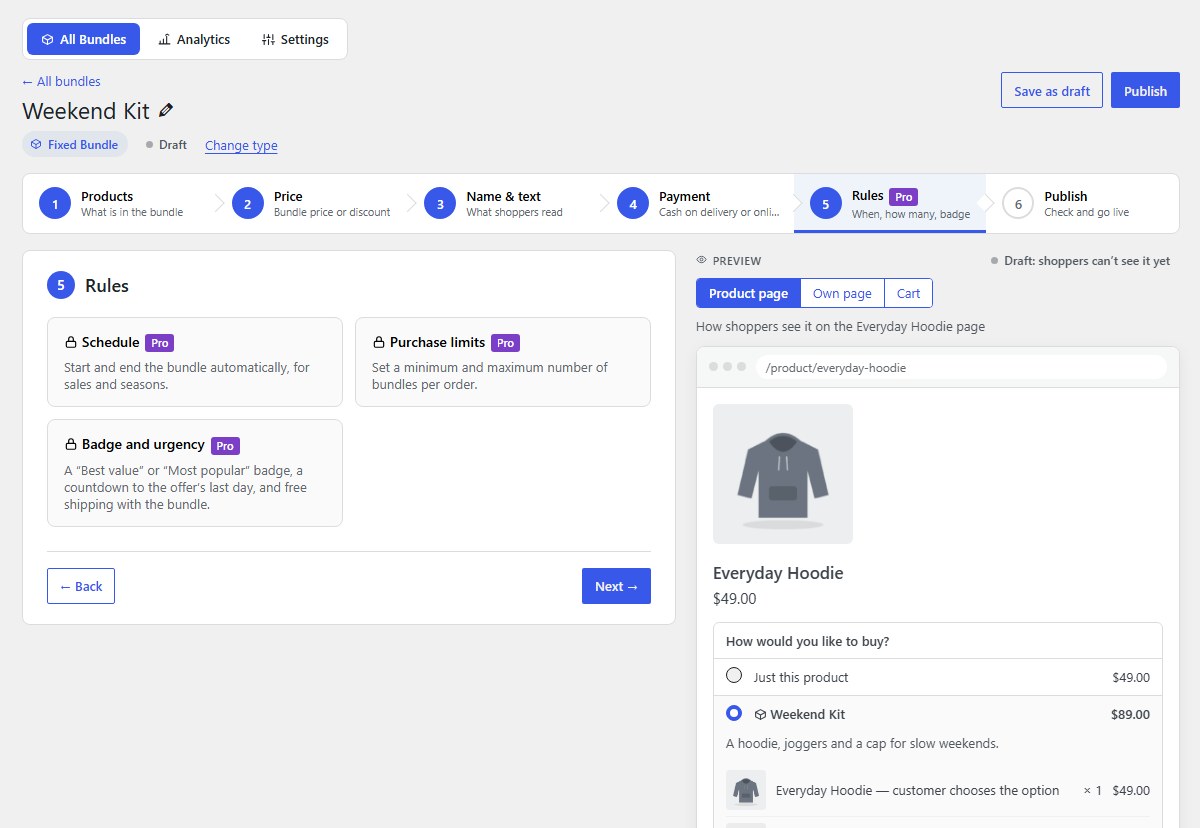
Task: Select the Just this product radio option
Action: coord(734,675)
